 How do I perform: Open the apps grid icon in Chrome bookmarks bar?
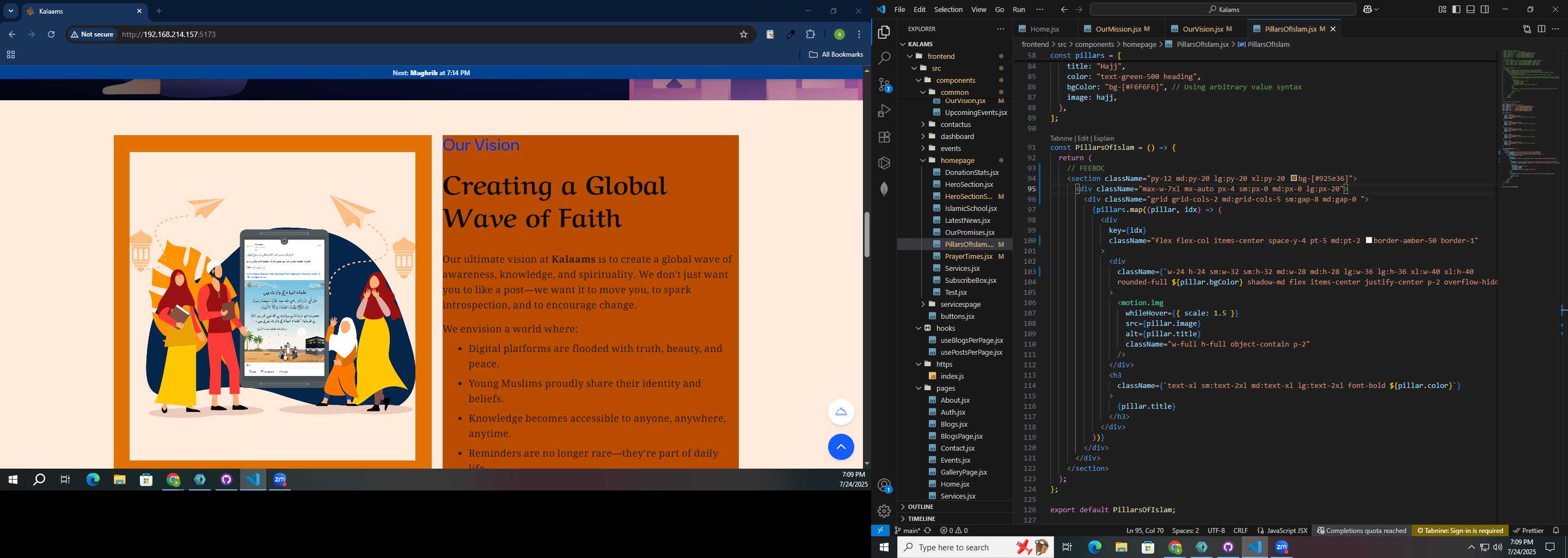coord(10,55)
